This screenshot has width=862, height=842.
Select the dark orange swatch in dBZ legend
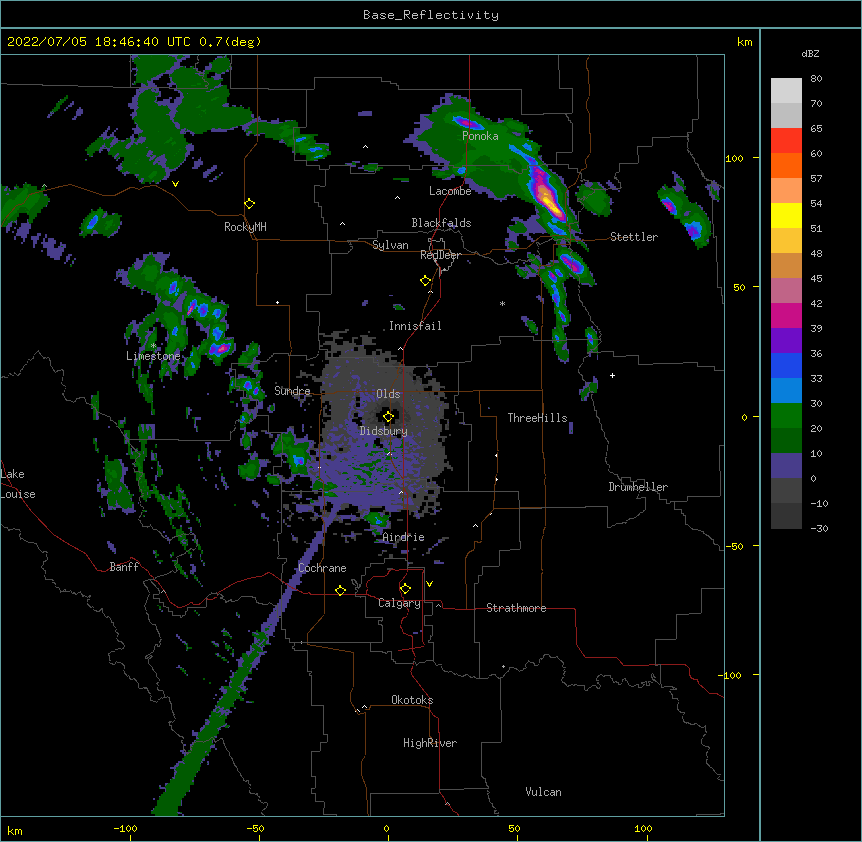pyautogui.click(x=786, y=165)
